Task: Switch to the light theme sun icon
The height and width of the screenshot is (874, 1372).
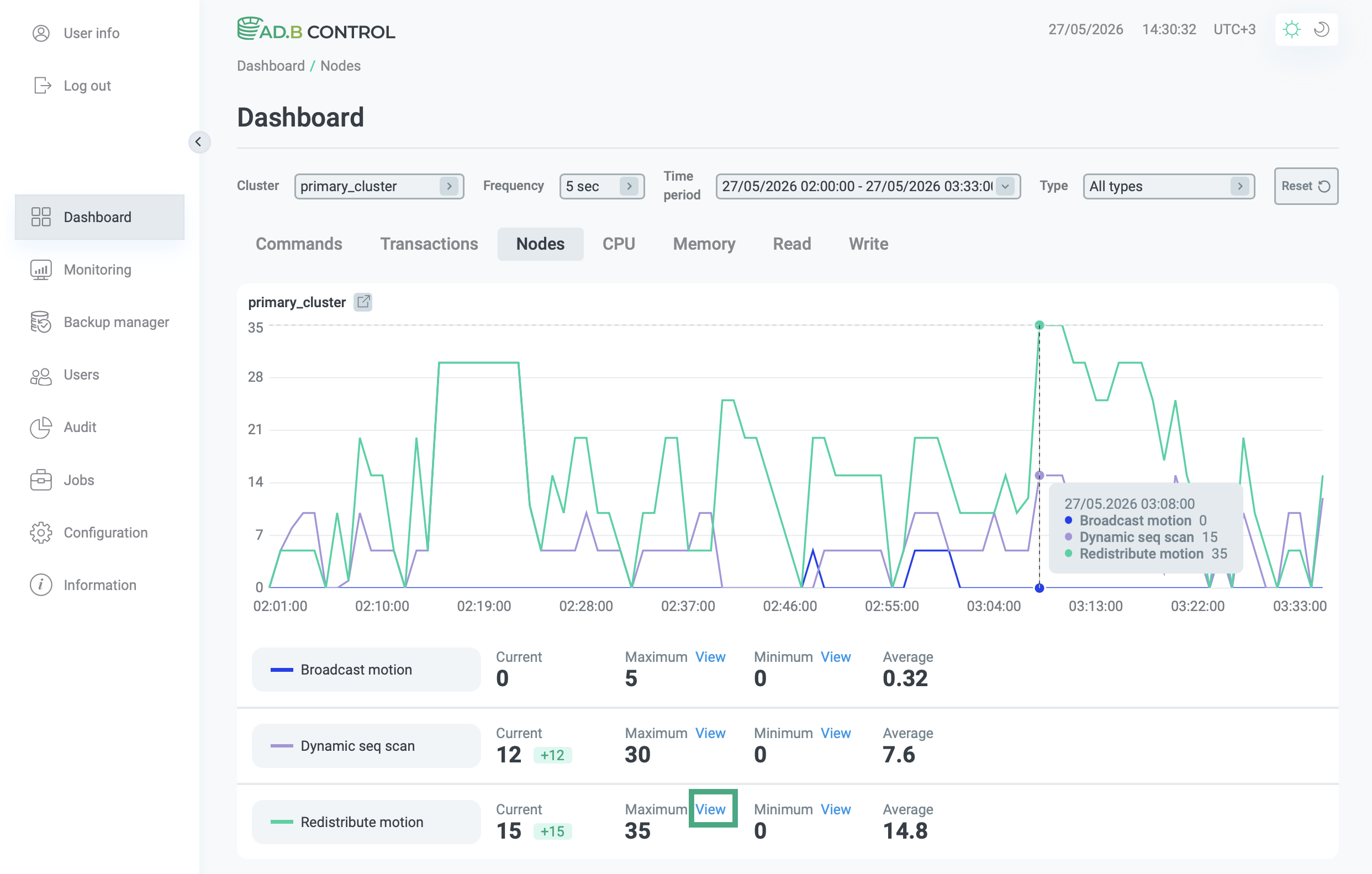Action: pyautogui.click(x=1292, y=29)
